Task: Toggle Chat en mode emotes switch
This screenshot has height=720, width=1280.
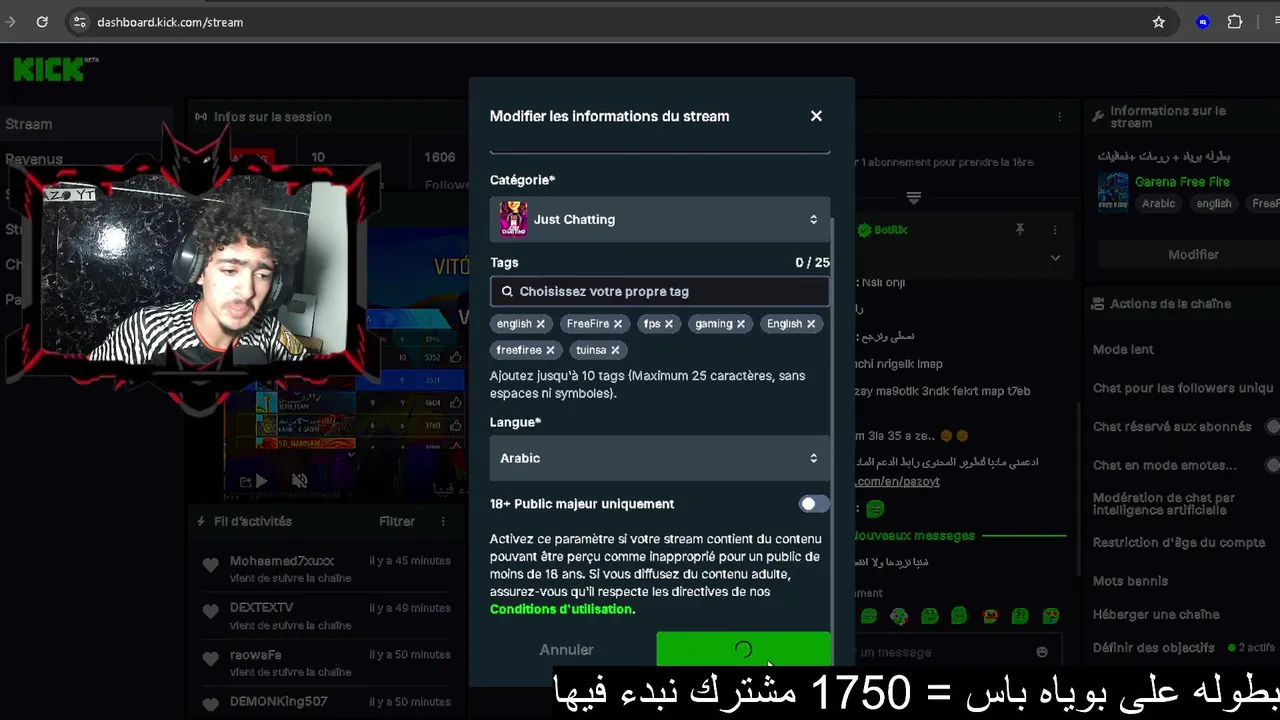Action: [1273, 465]
